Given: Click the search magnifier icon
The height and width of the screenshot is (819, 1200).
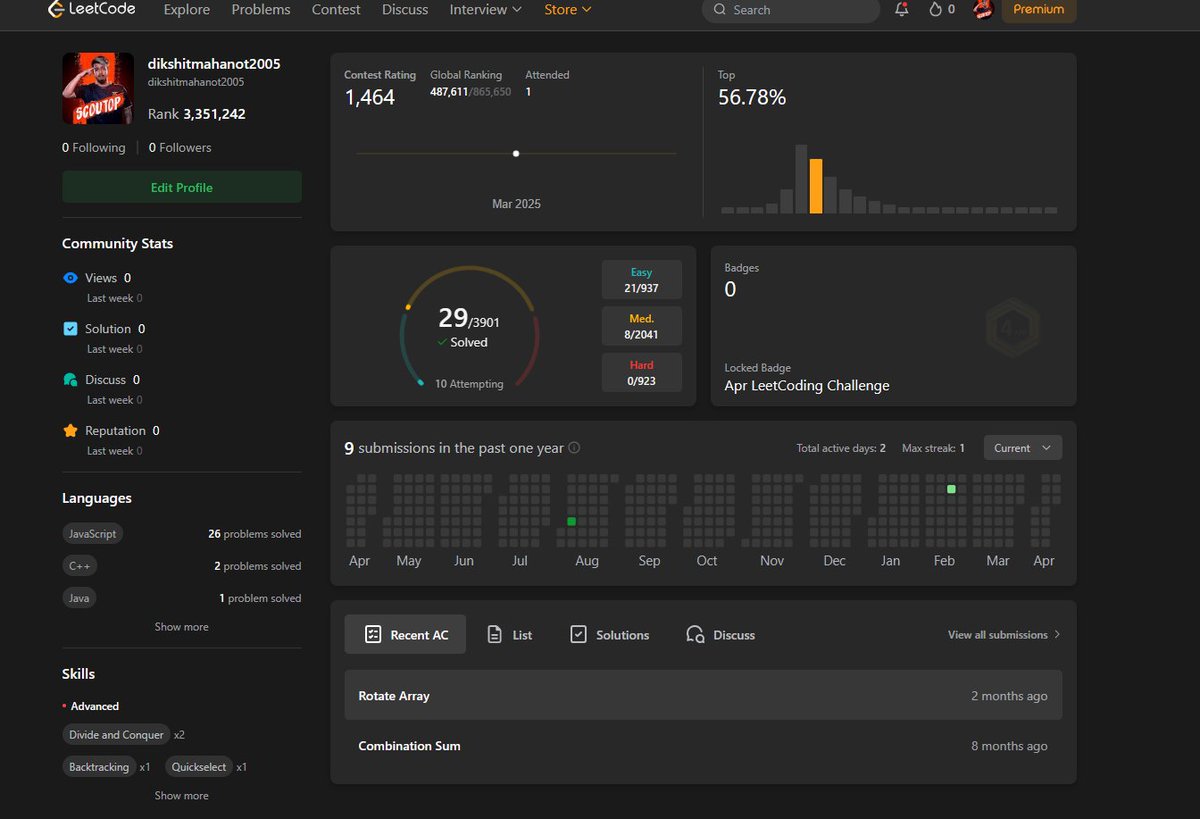Looking at the screenshot, I should pos(720,10).
